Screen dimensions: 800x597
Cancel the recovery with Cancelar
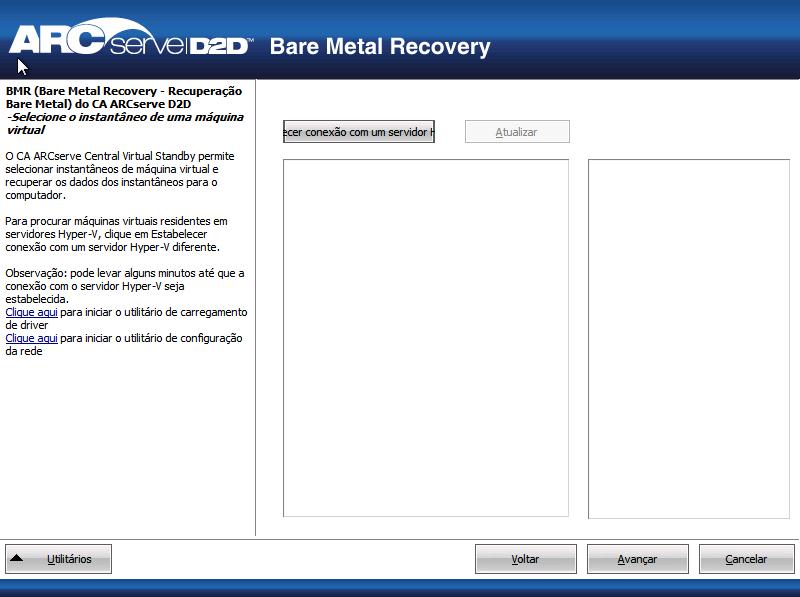pos(745,558)
